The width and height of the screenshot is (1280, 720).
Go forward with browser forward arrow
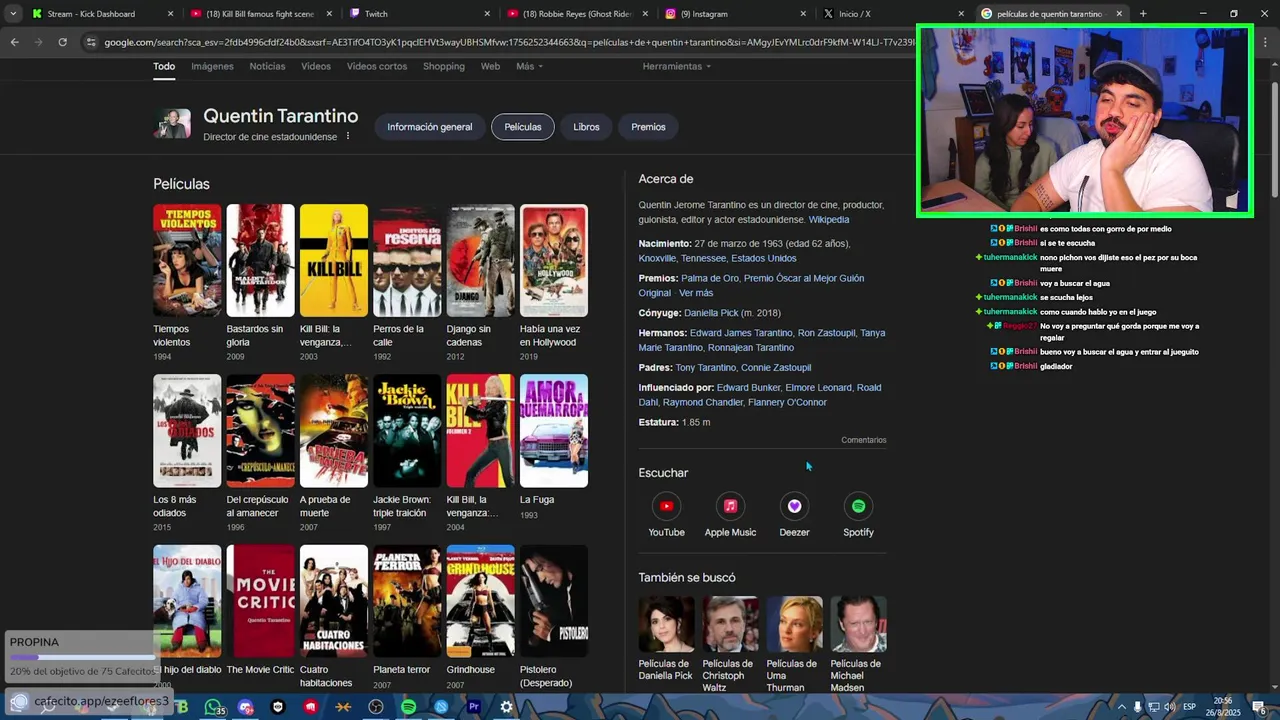tap(38, 42)
